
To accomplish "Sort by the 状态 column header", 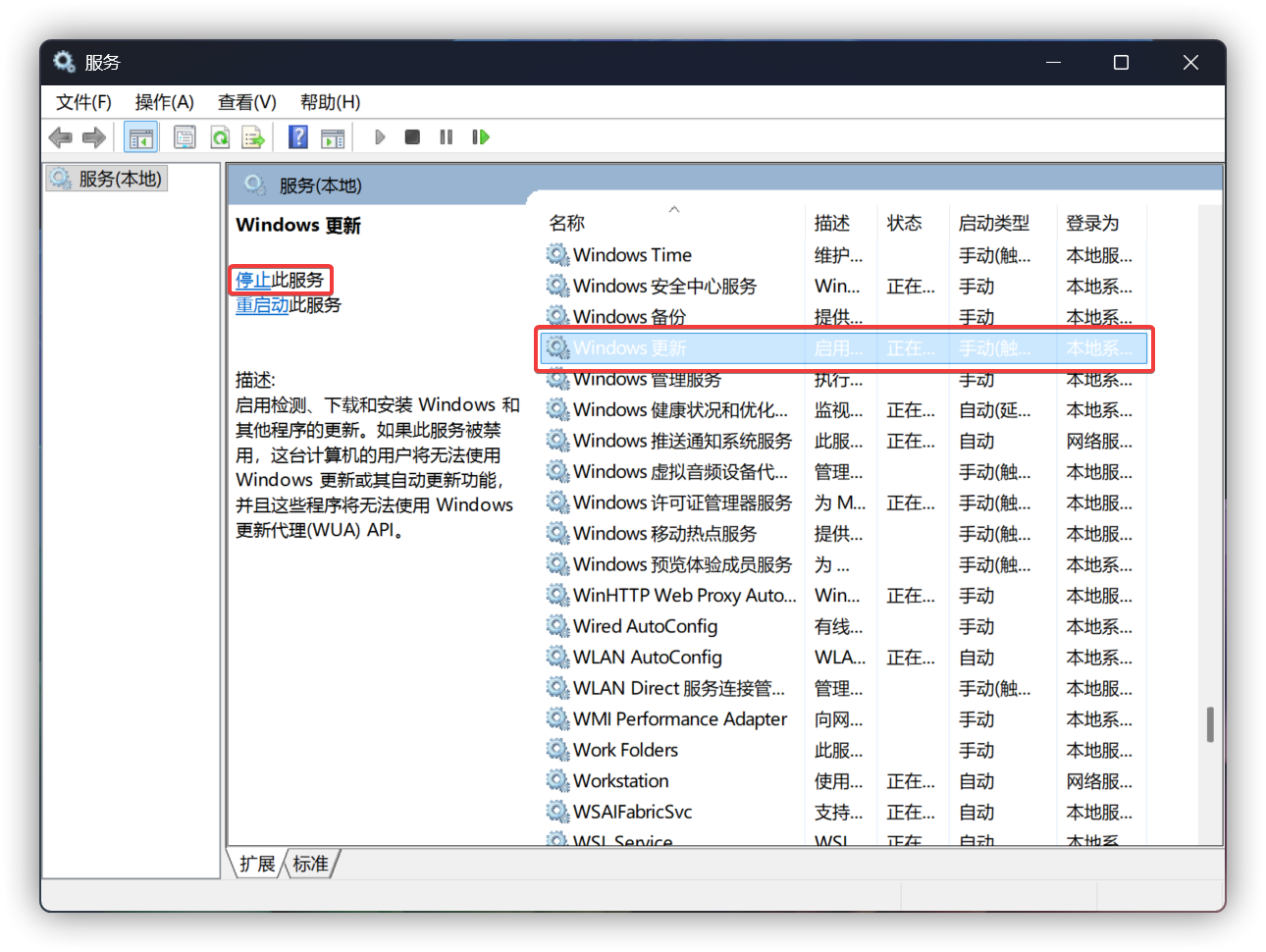I will click(914, 223).
